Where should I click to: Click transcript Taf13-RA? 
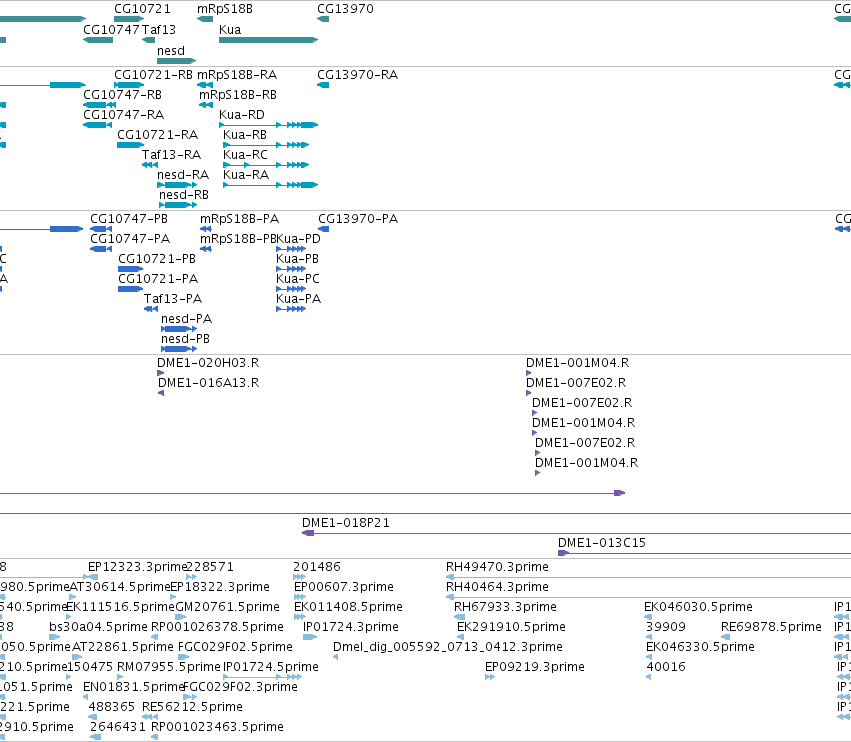[x=150, y=165]
